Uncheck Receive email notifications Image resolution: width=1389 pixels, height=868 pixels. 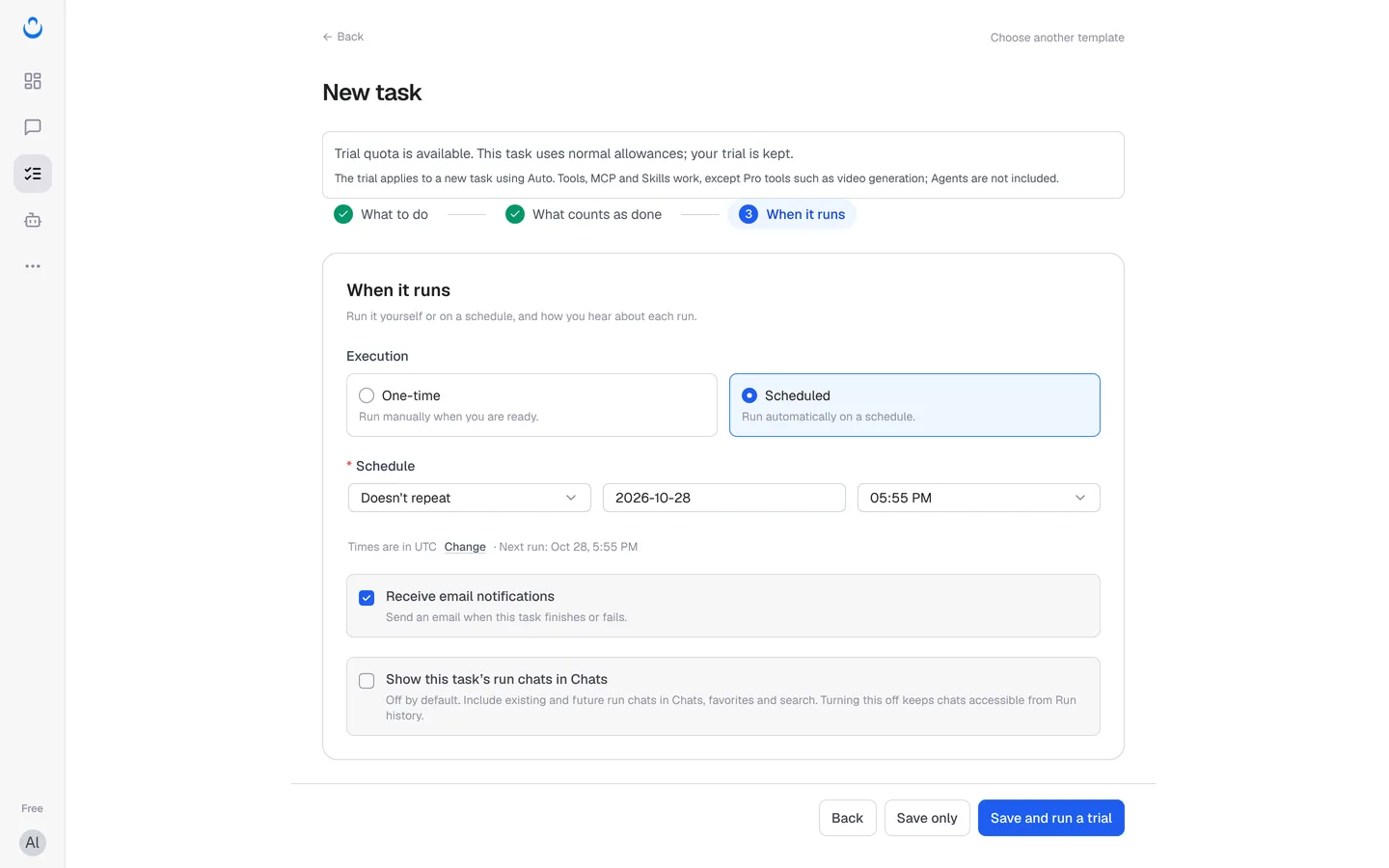pos(367,598)
